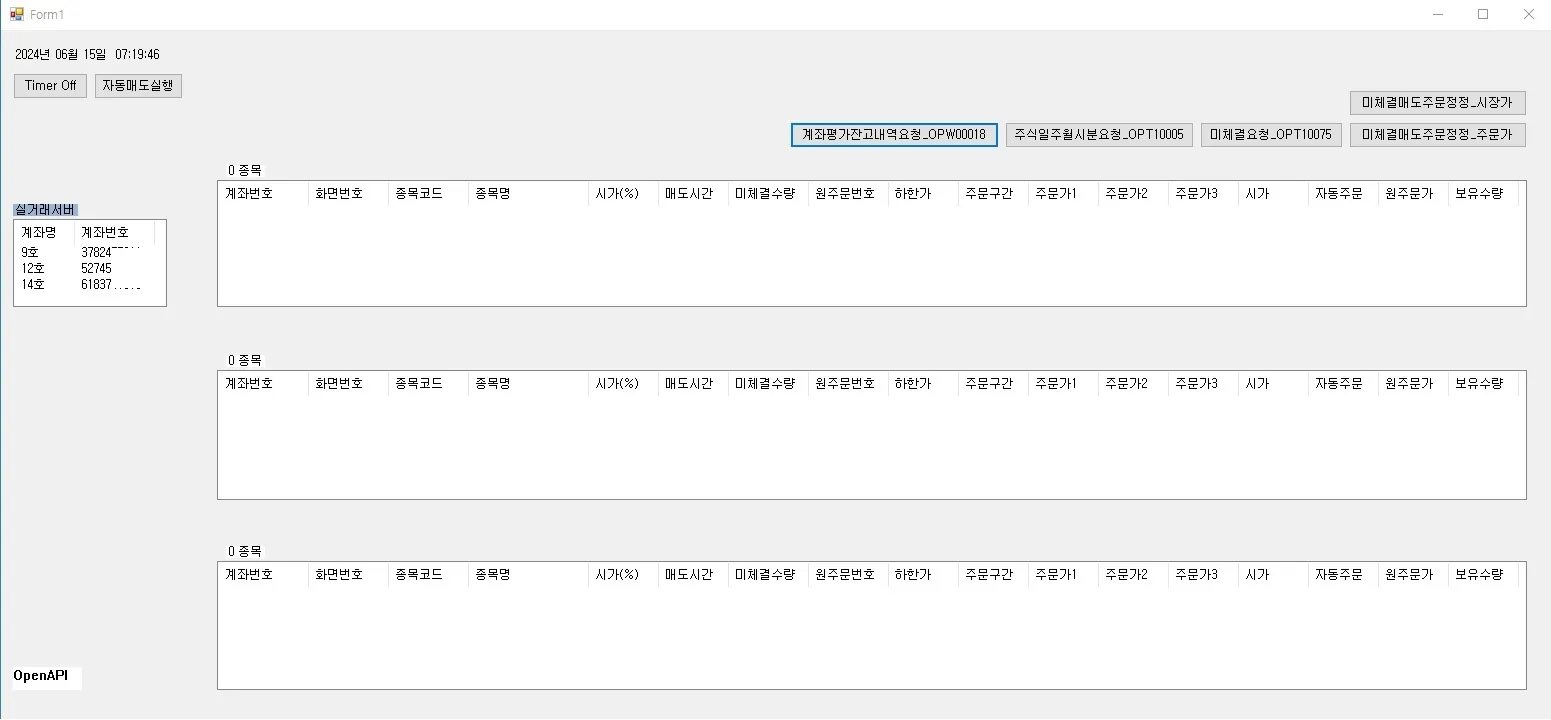
Task: Click 원주문가 header in the bottom table
Action: coord(1413,575)
